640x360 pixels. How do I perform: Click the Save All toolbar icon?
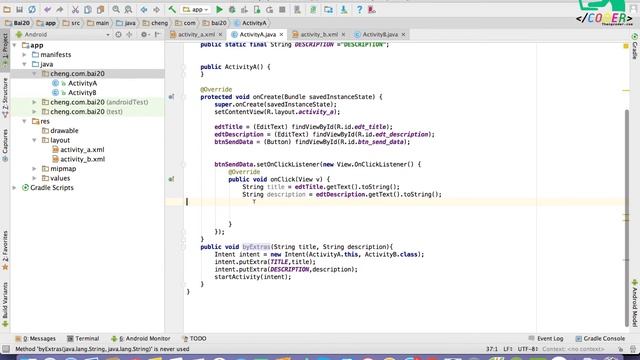19,9
